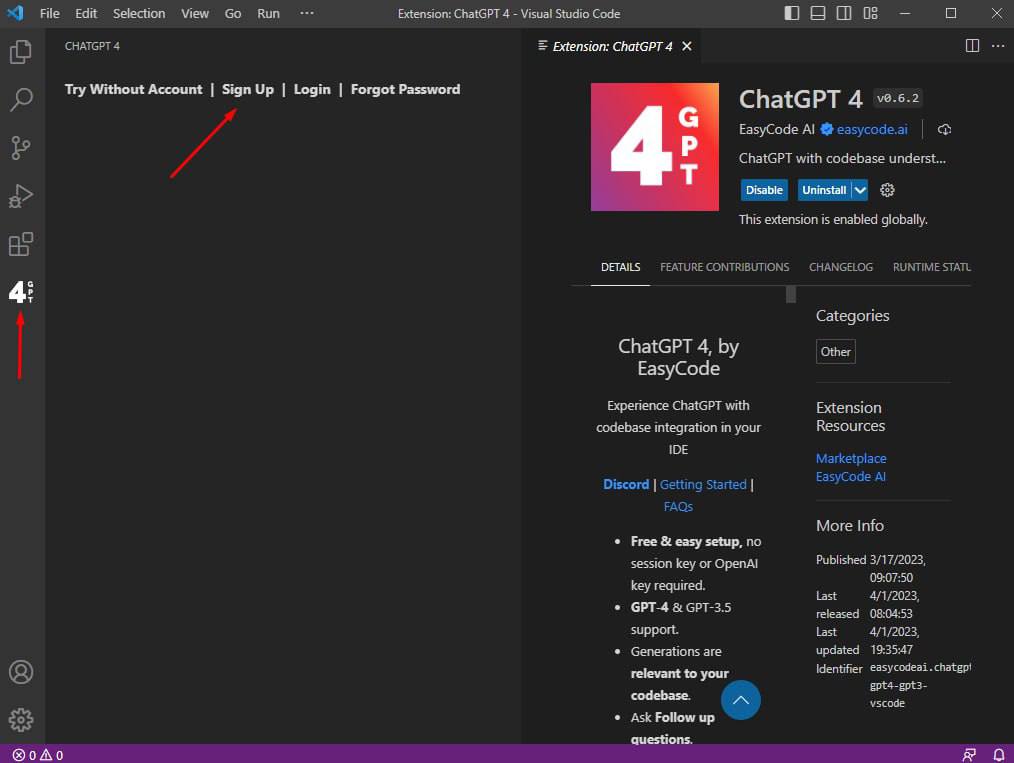Click the readme scrollbar thumb

(x=791, y=294)
